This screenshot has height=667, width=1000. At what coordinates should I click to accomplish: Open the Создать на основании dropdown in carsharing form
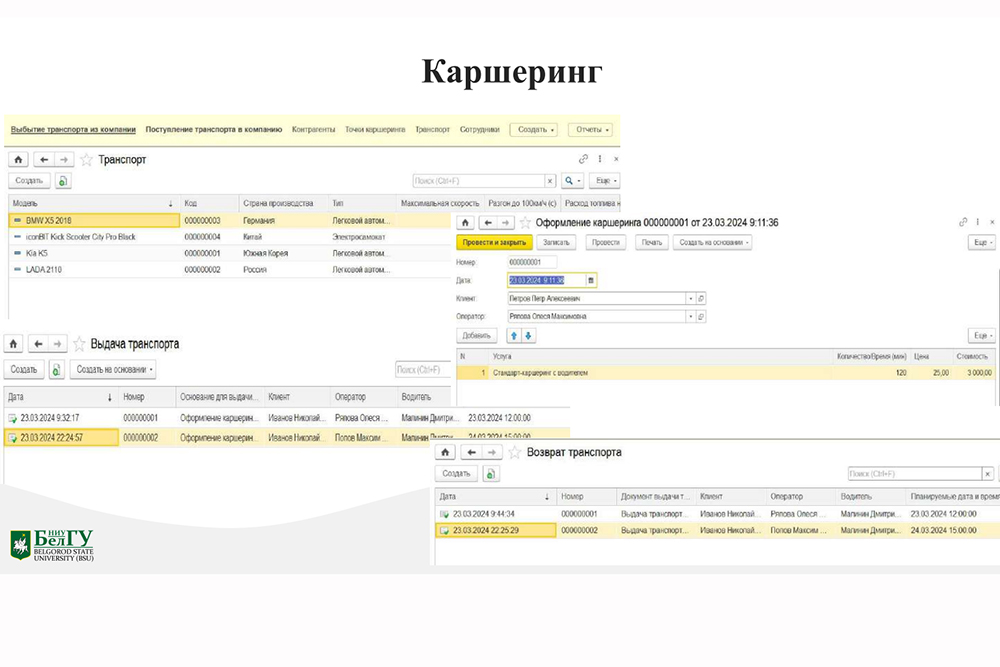712,242
